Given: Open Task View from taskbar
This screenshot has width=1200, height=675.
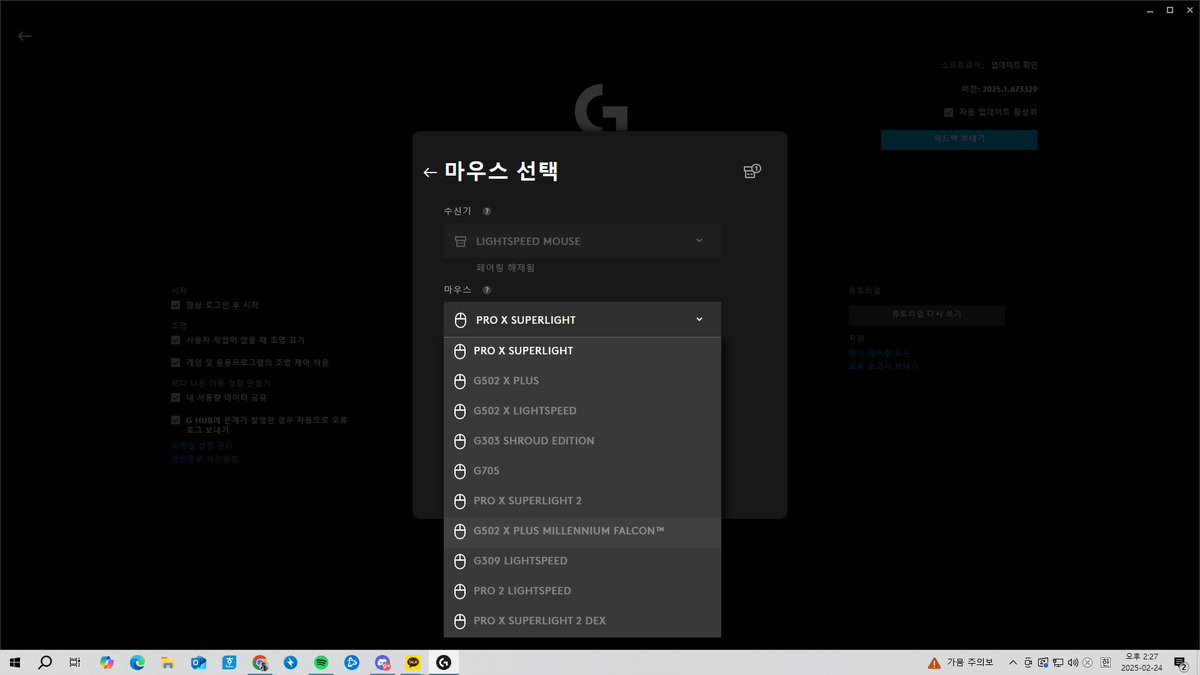Looking at the screenshot, I should pyautogui.click(x=75, y=662).
